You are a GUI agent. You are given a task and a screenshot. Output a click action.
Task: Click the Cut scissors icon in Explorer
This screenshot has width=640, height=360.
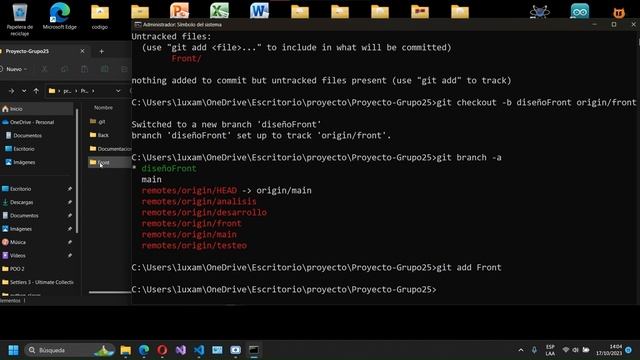[44, 69]
